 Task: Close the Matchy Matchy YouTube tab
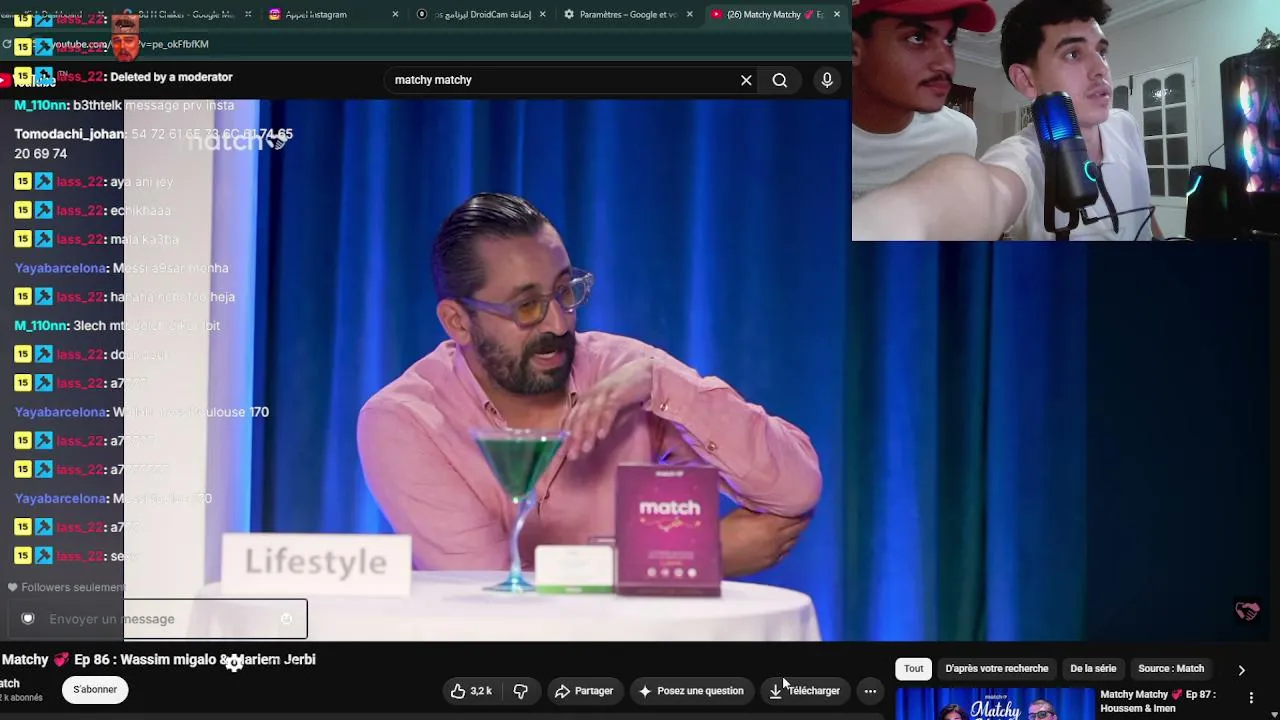[837, 15]
